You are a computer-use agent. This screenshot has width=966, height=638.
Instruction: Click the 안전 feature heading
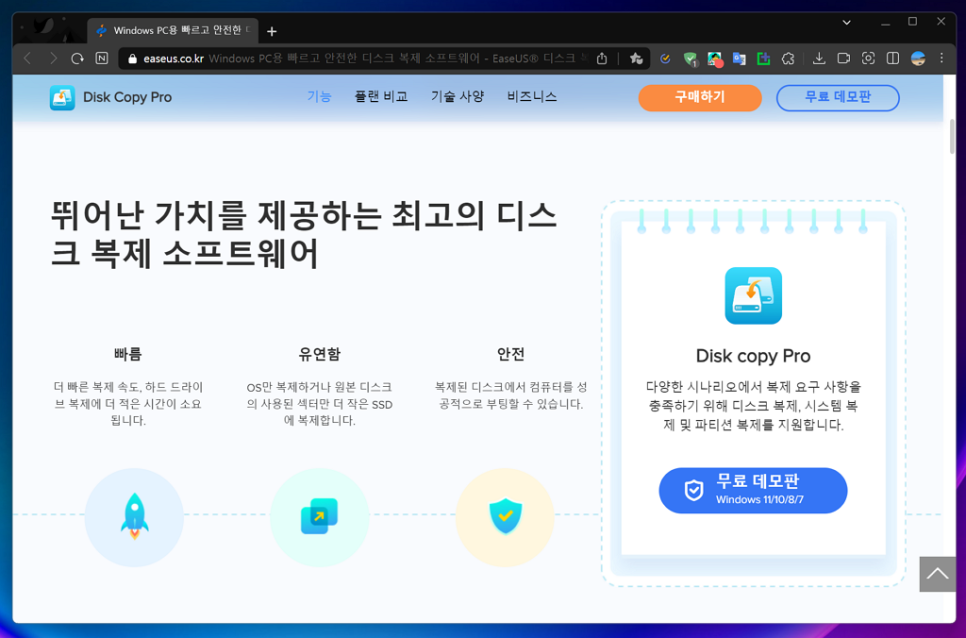[x=511, y=354]
